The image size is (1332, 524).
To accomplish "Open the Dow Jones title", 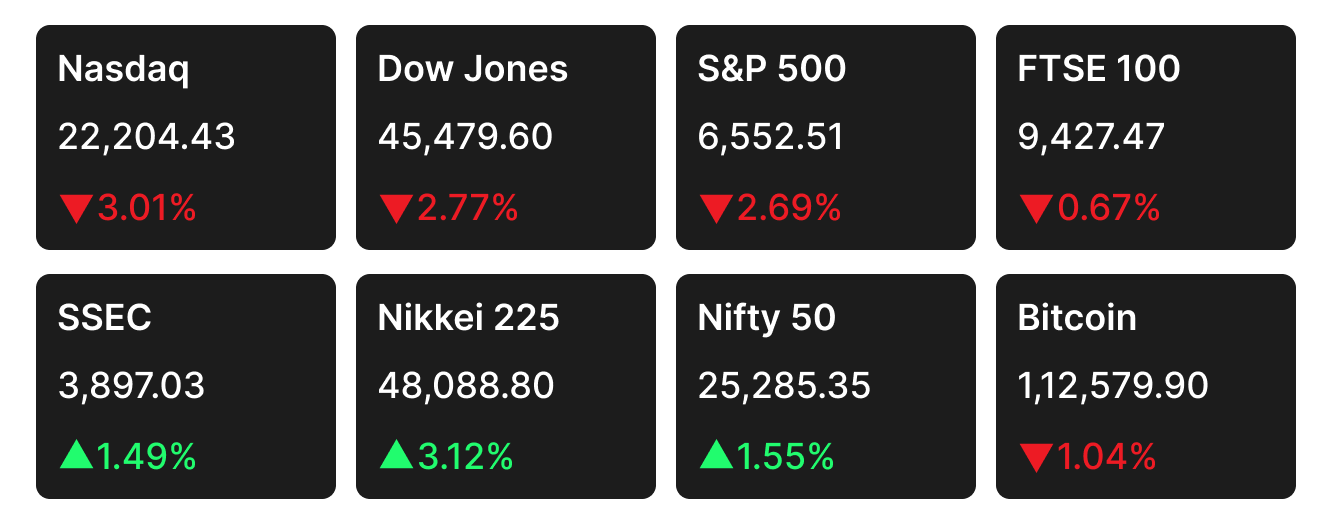I will pyautogui.click(x=472, y=69).
